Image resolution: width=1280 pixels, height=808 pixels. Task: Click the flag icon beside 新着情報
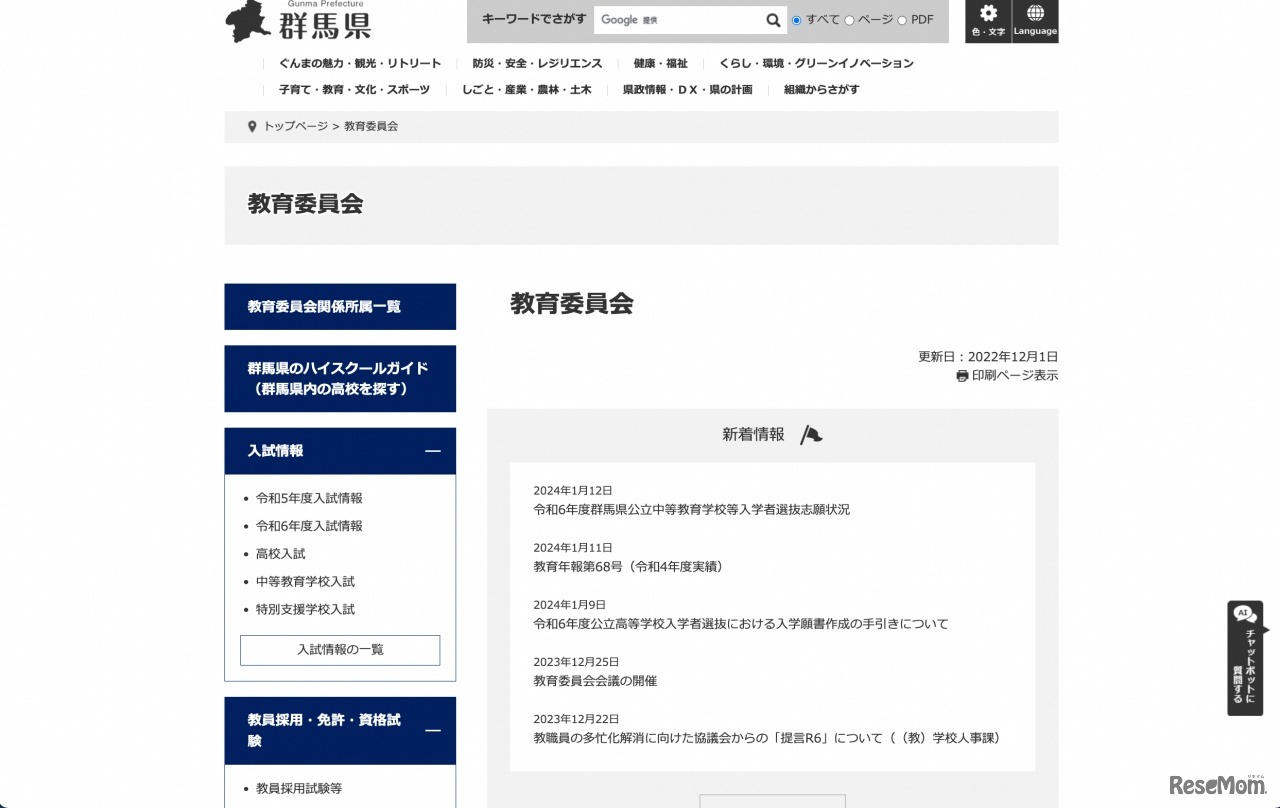(x=810, y=433)
